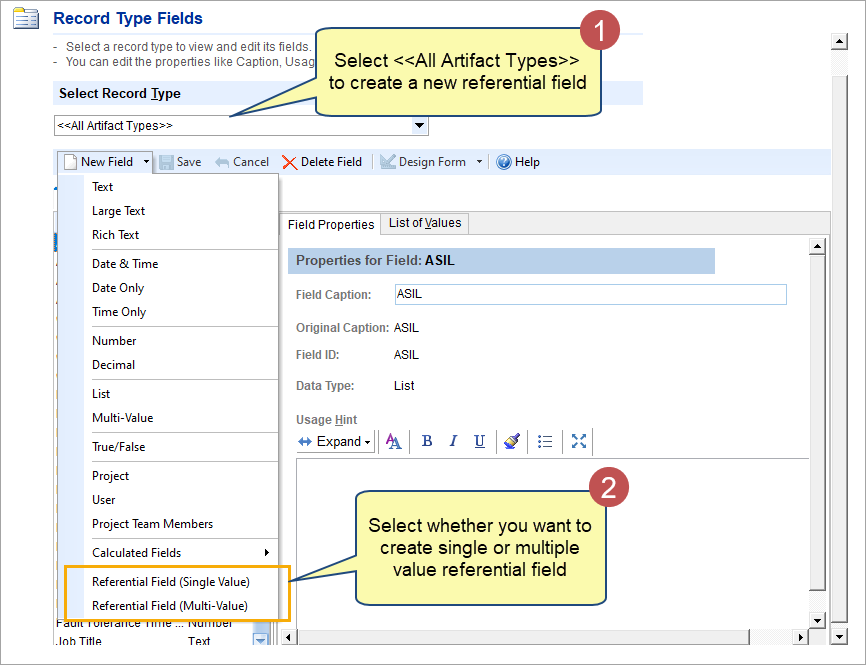Click the Cancel button label
The image size is (866, 665).
tap(251, 162)
